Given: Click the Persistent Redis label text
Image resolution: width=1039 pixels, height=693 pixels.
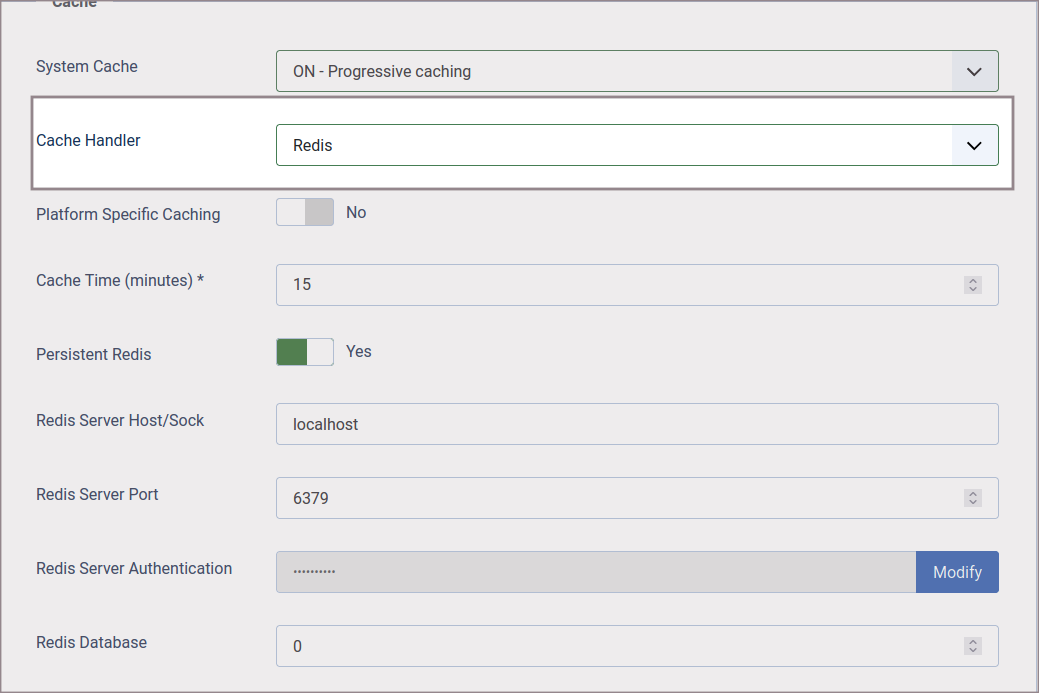Looking at the screenshot, I should (94, 355).
